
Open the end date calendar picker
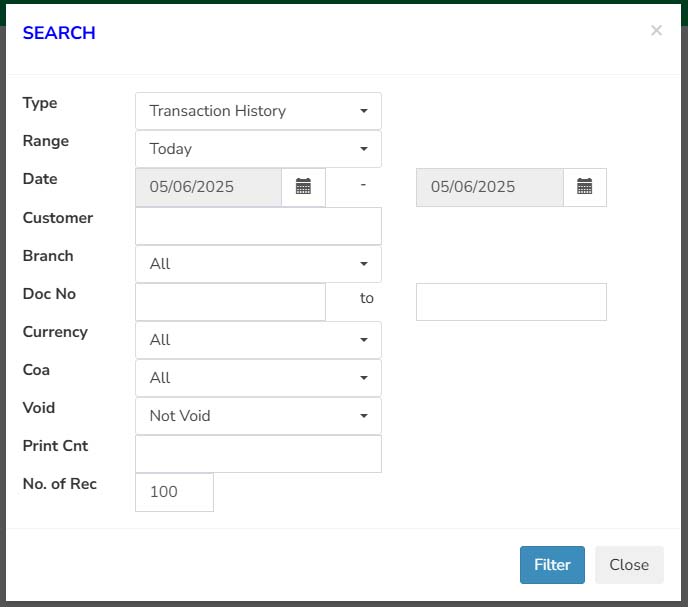[x=584, y=187]
